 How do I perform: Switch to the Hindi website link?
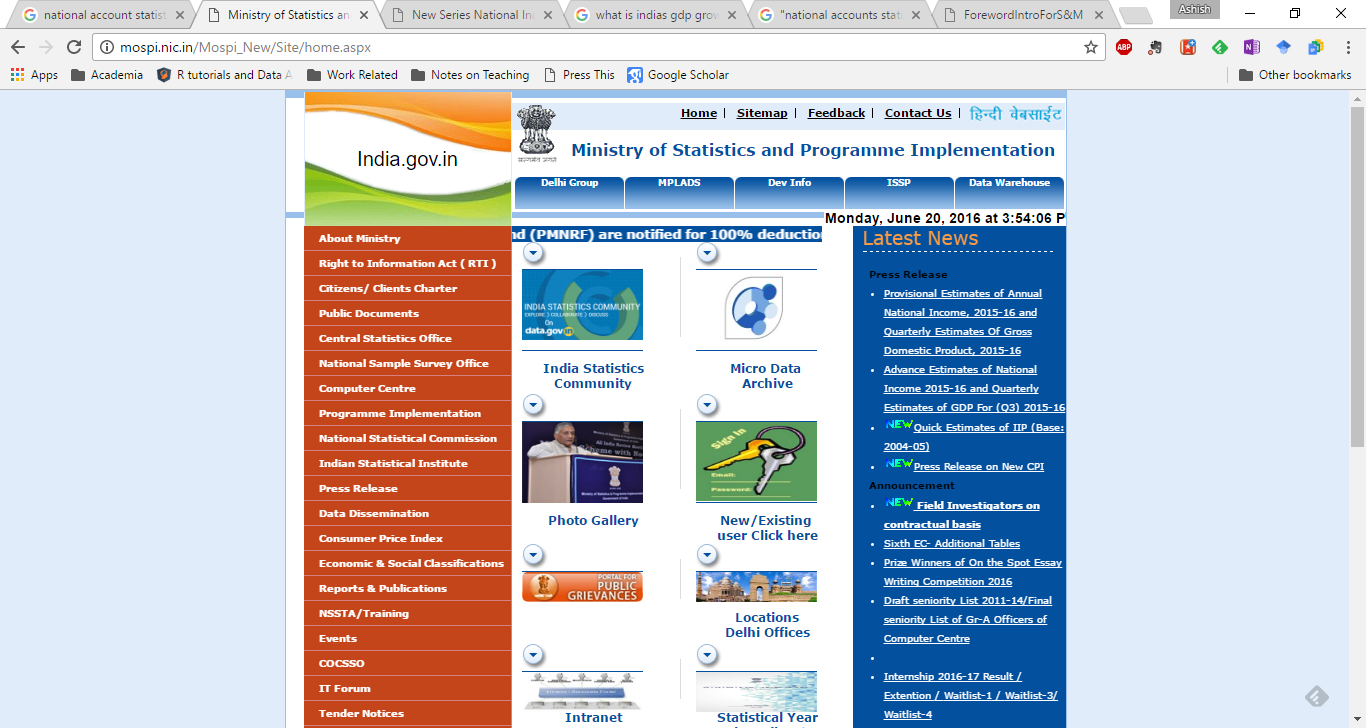[1015, 114]
